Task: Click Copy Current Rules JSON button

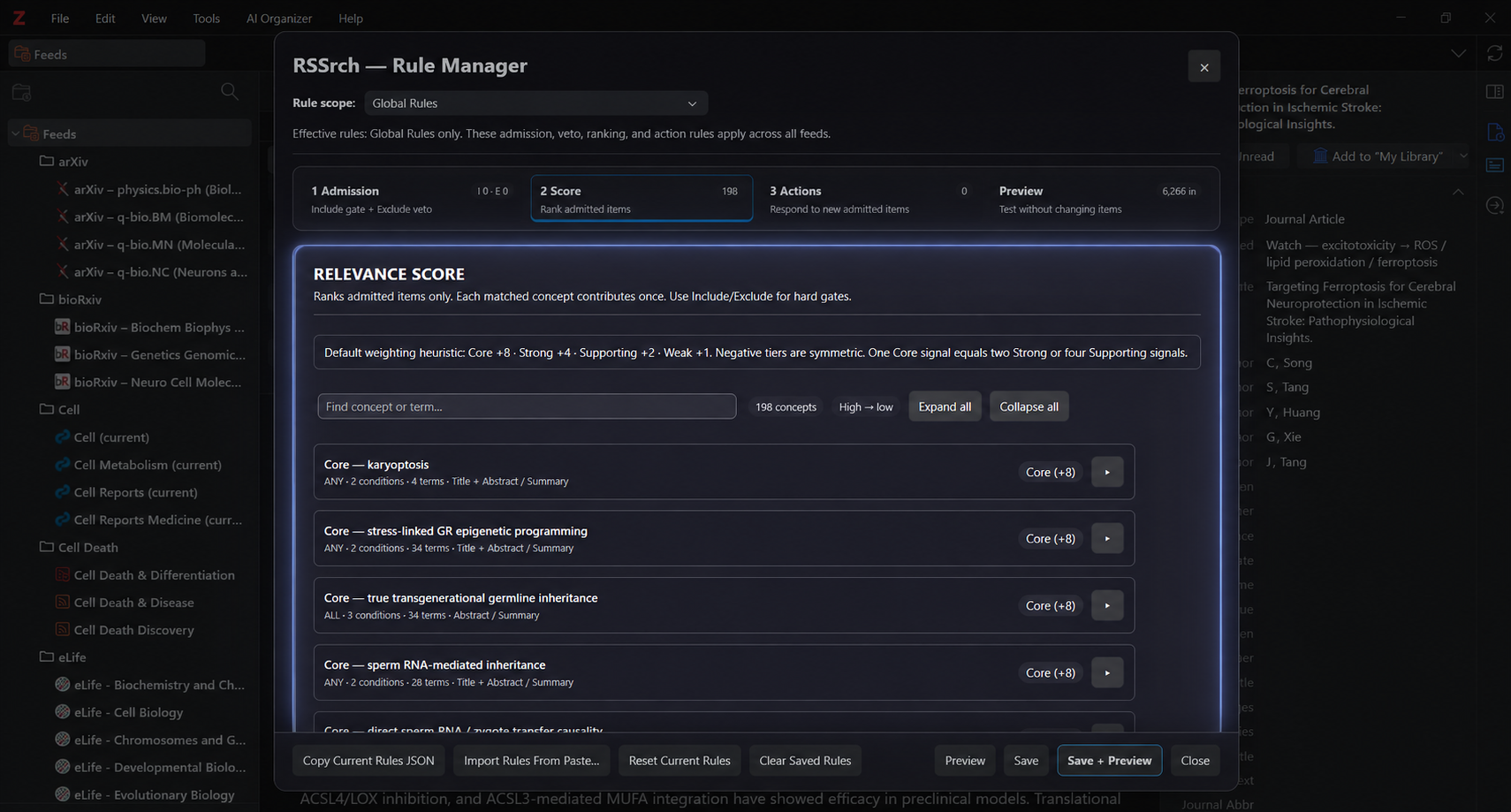Action: pos(368,761)
